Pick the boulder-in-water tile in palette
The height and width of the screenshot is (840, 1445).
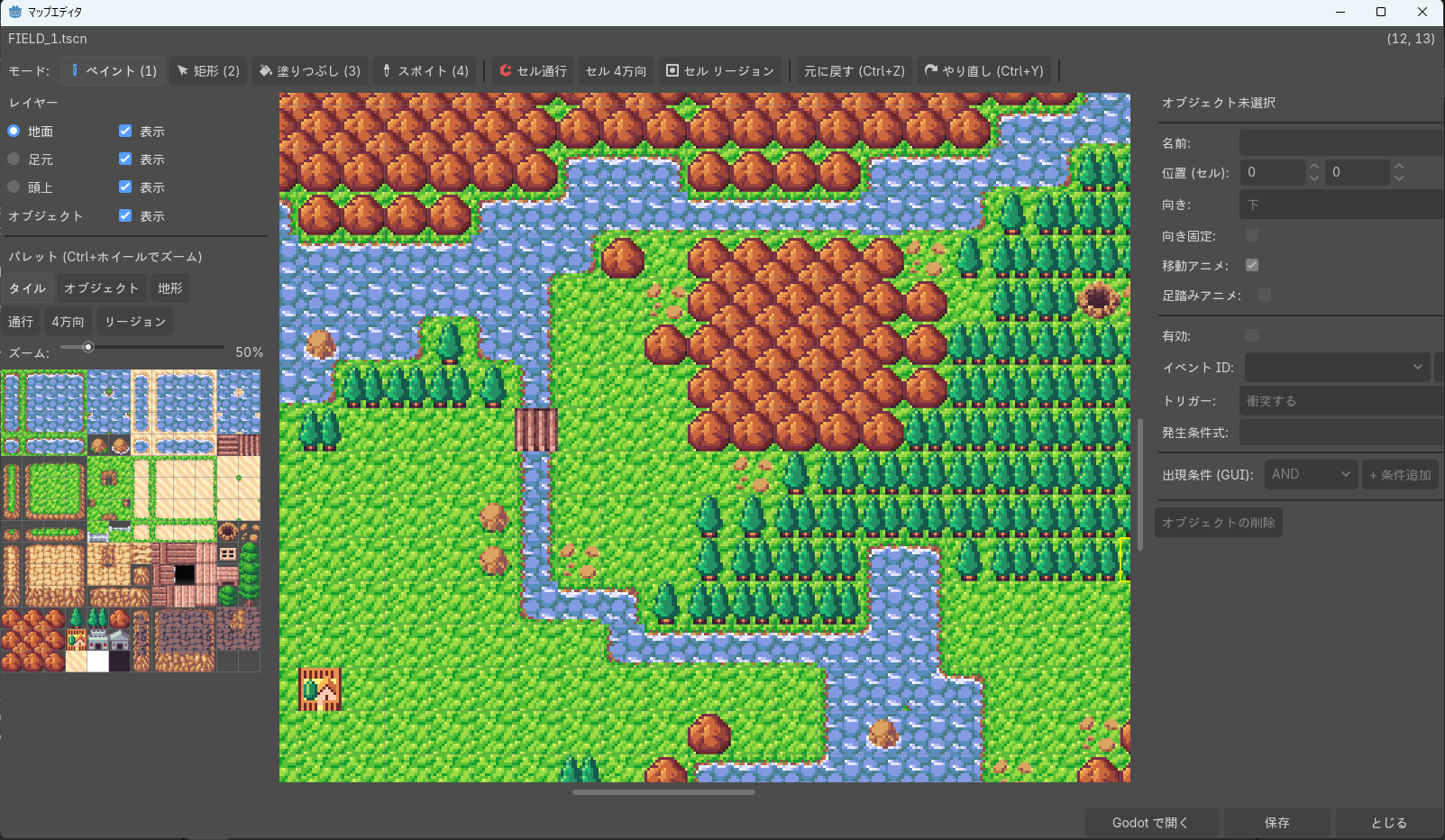pos(120,445)
